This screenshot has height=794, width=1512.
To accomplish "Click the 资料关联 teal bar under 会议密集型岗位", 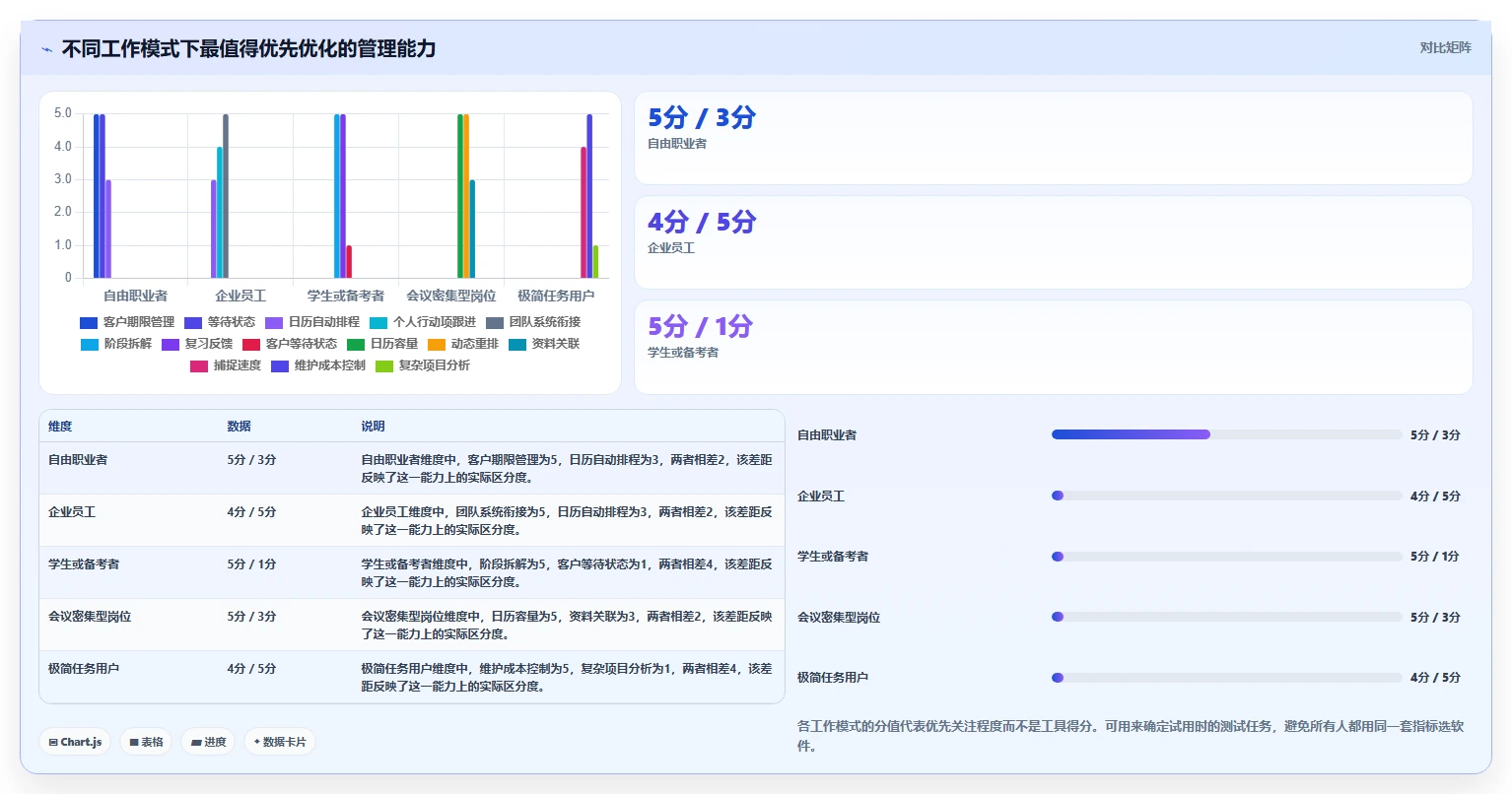I will tap(472, 229).
